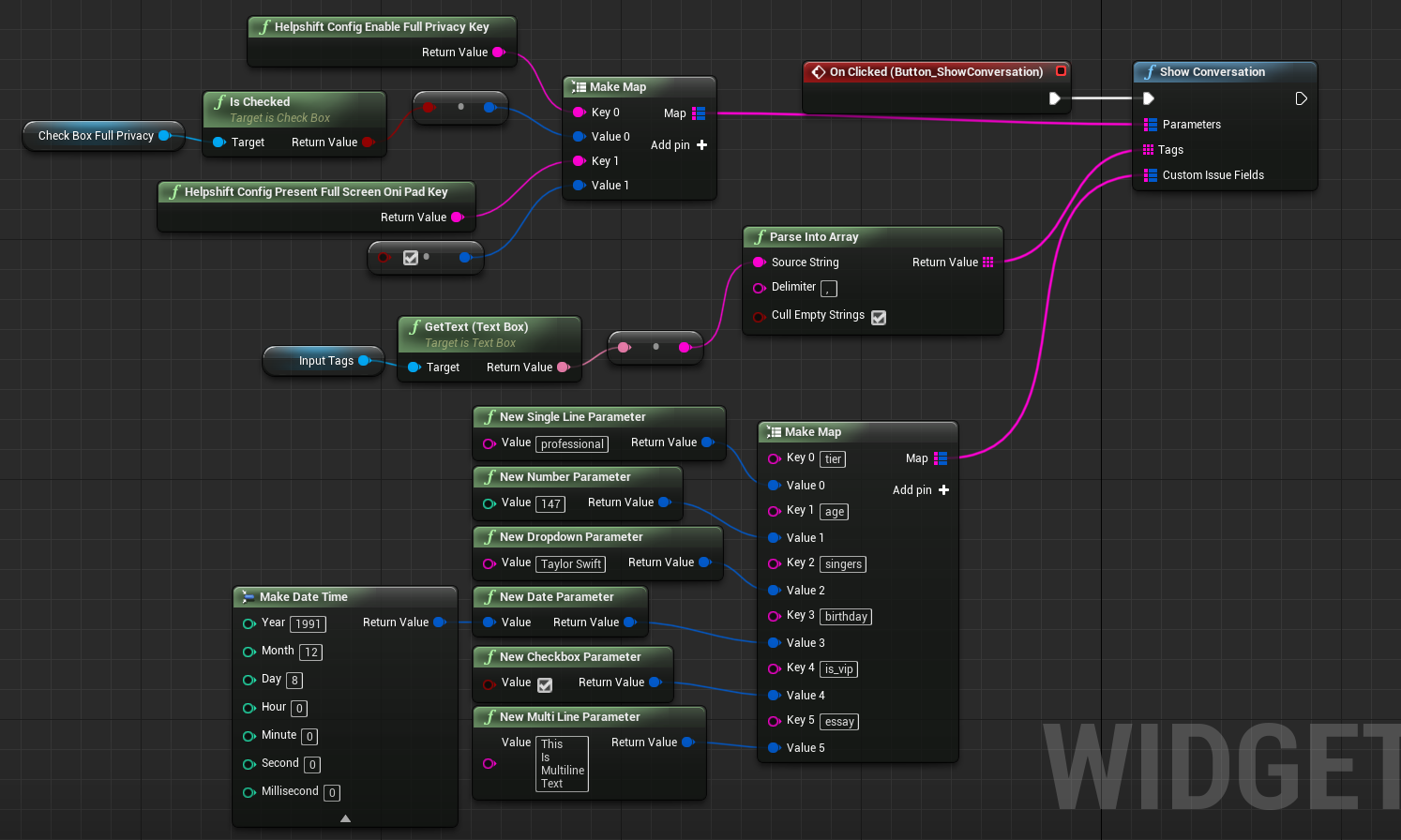Toggle the checkbox feeding Value 1 of Make Map
The width and height of the screenshot is (1401, 840).
pyautogui.click(x=410, y=257)
